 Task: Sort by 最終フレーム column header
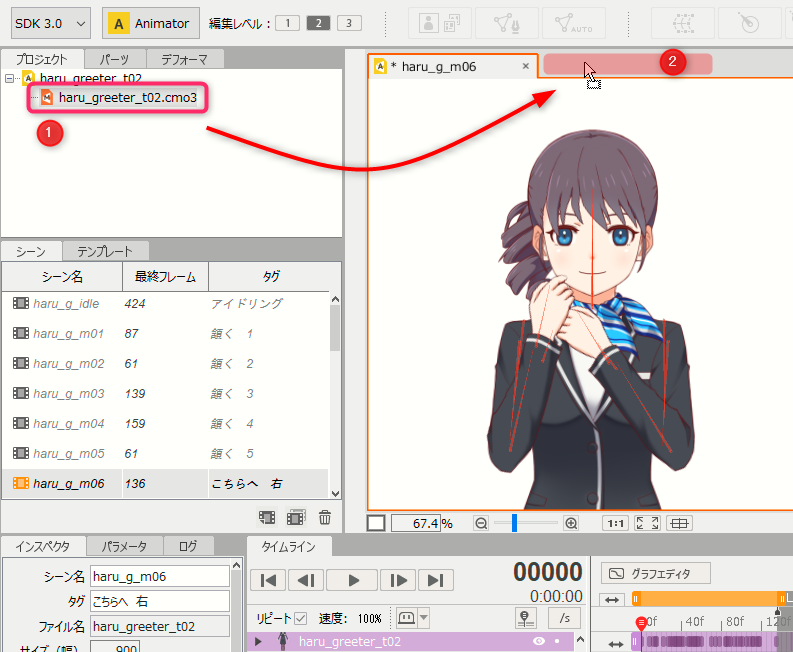[165, 276]
